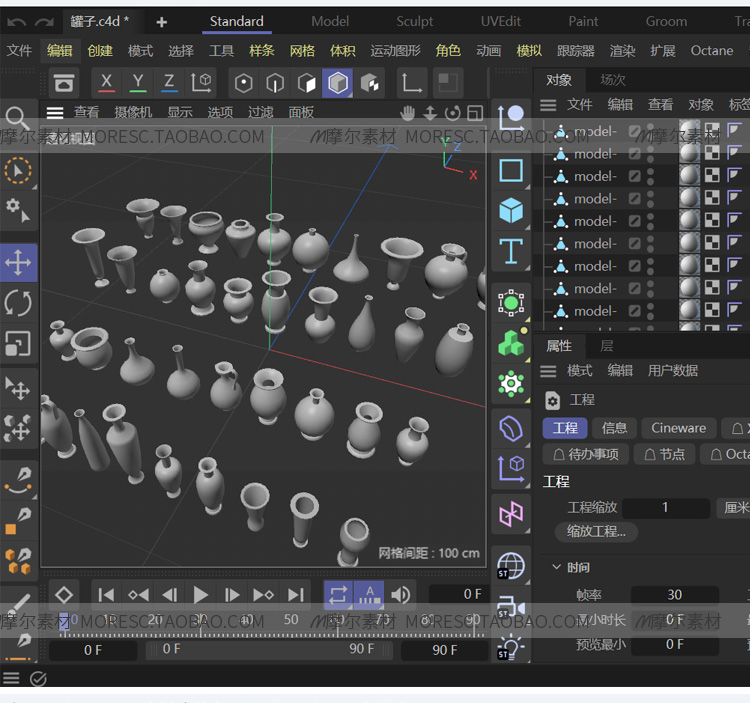Add the green Volume Builder icon
The width and height of the screenshot is (750, 703).
coord(511,342)
